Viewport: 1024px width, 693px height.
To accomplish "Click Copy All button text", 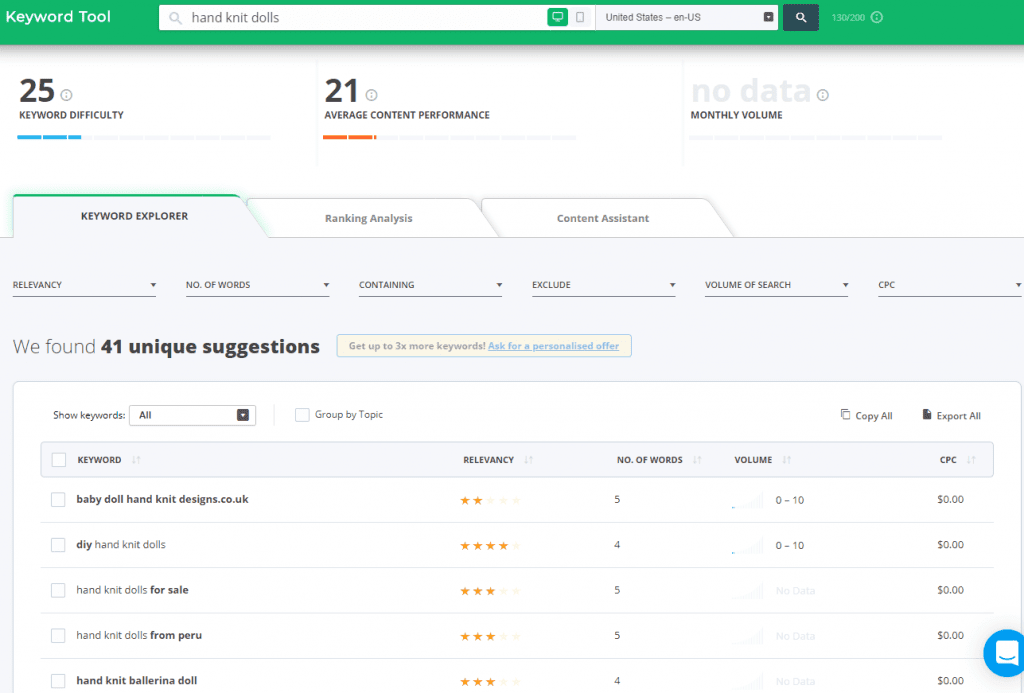I will click(x=874, y=416).
